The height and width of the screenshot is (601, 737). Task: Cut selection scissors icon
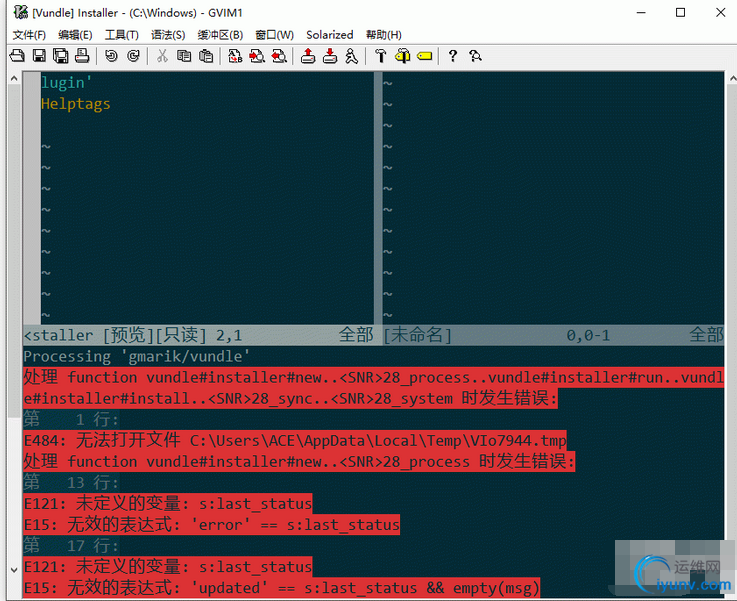162,56
